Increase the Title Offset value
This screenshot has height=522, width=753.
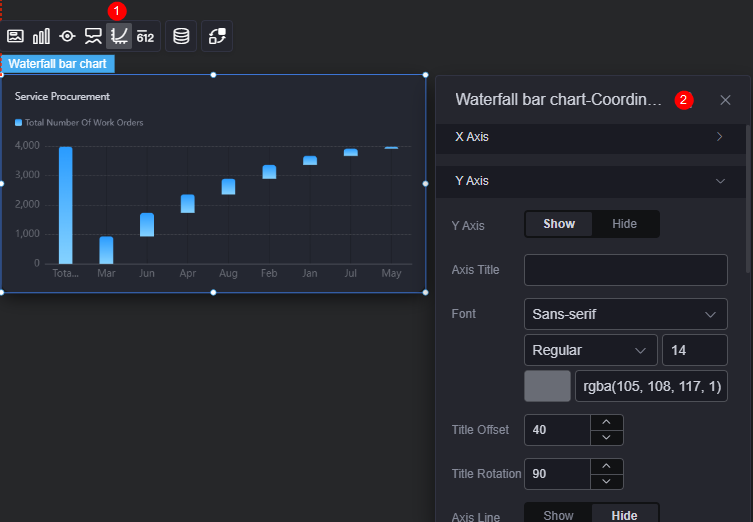pyautogui.click(x=607, y=422)
